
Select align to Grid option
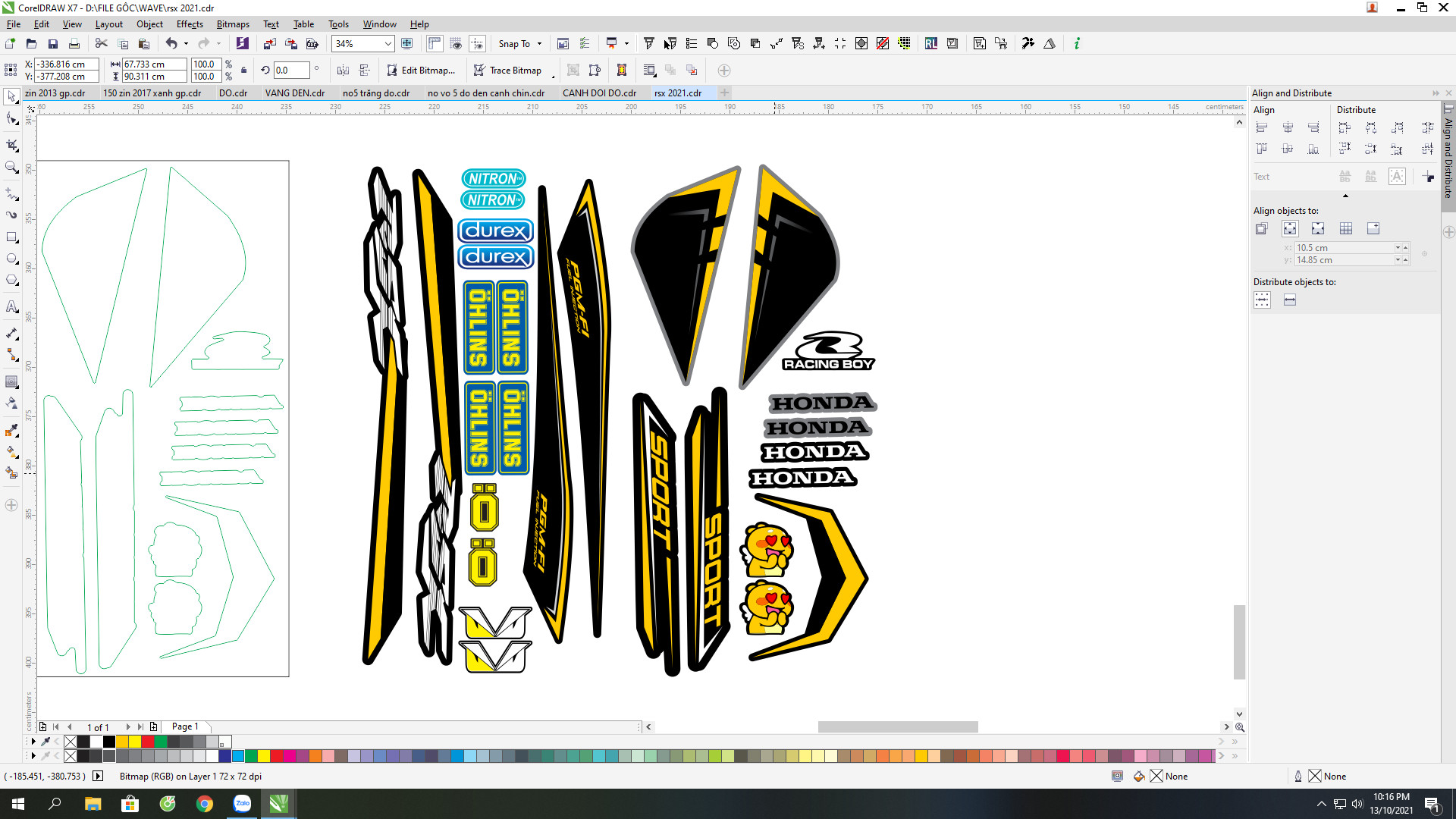coord(1346,229)
